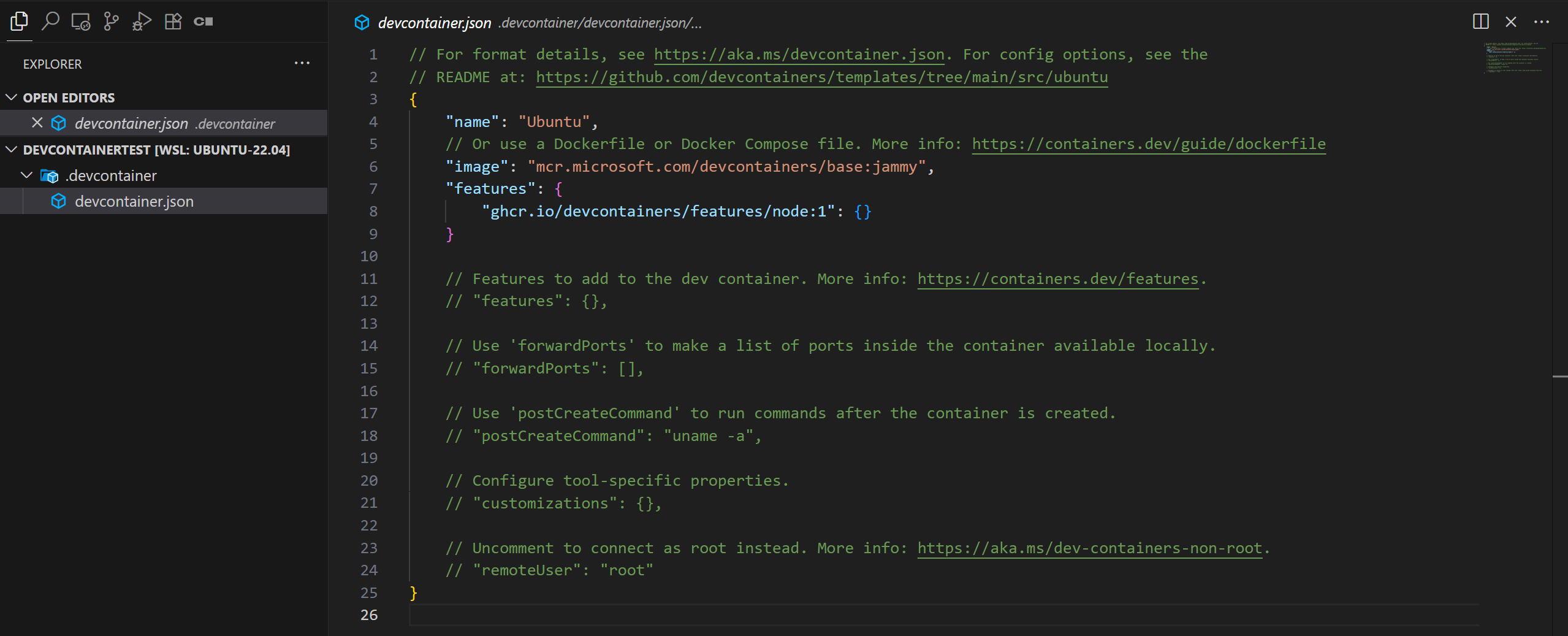
Task: Select the devcontainer.json editor tab
Action: coord(434,23)
